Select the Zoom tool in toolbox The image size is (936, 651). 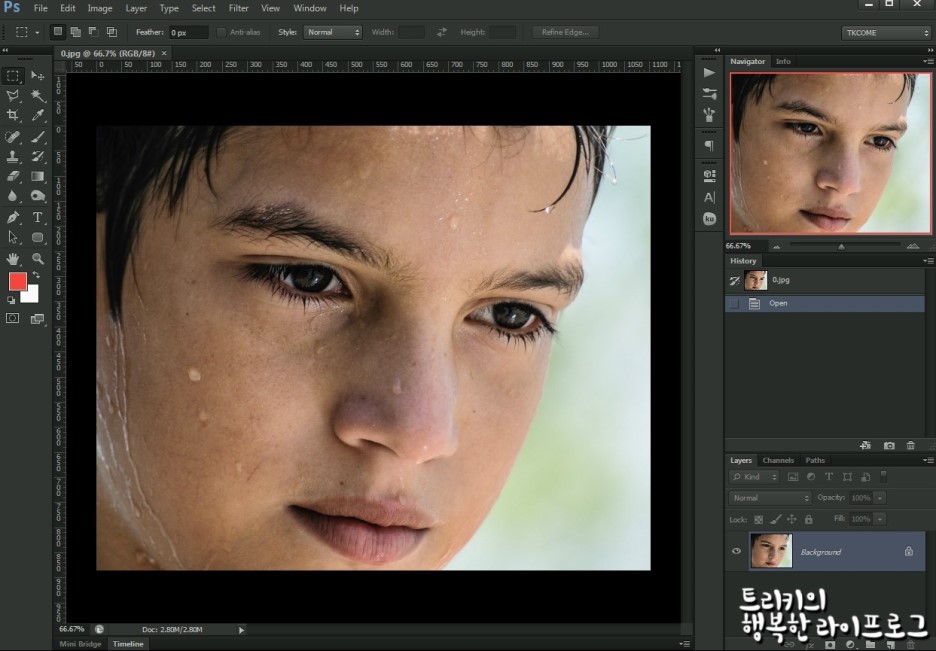[38, 258]
